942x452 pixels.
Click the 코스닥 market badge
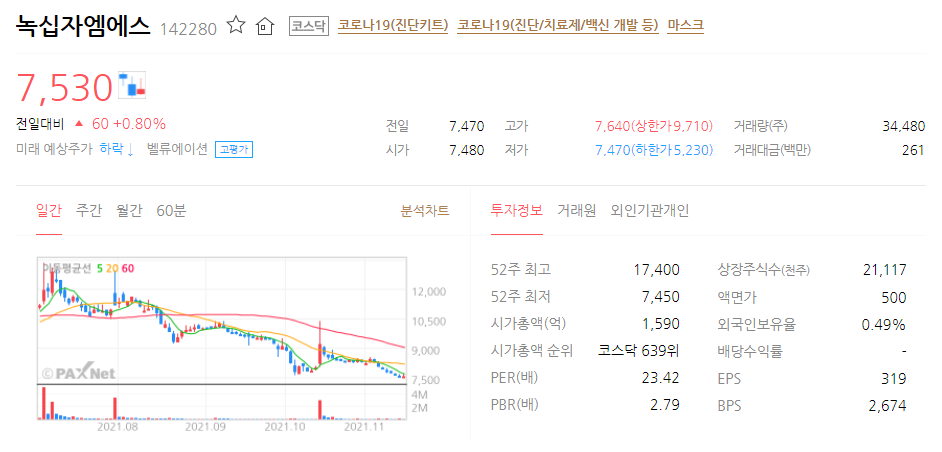[x=309, y=26]
